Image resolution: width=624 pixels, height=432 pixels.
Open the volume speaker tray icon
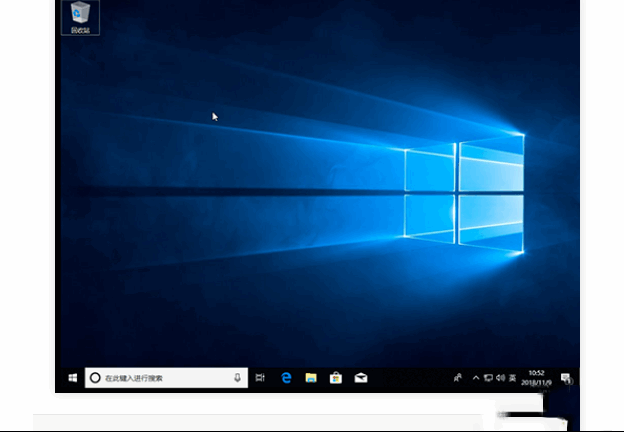point(501,378)
